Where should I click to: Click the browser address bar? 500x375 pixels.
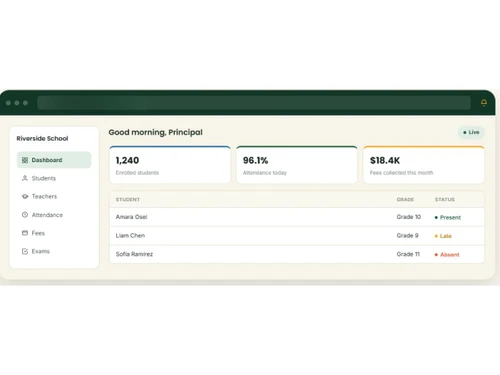[254, 103]
